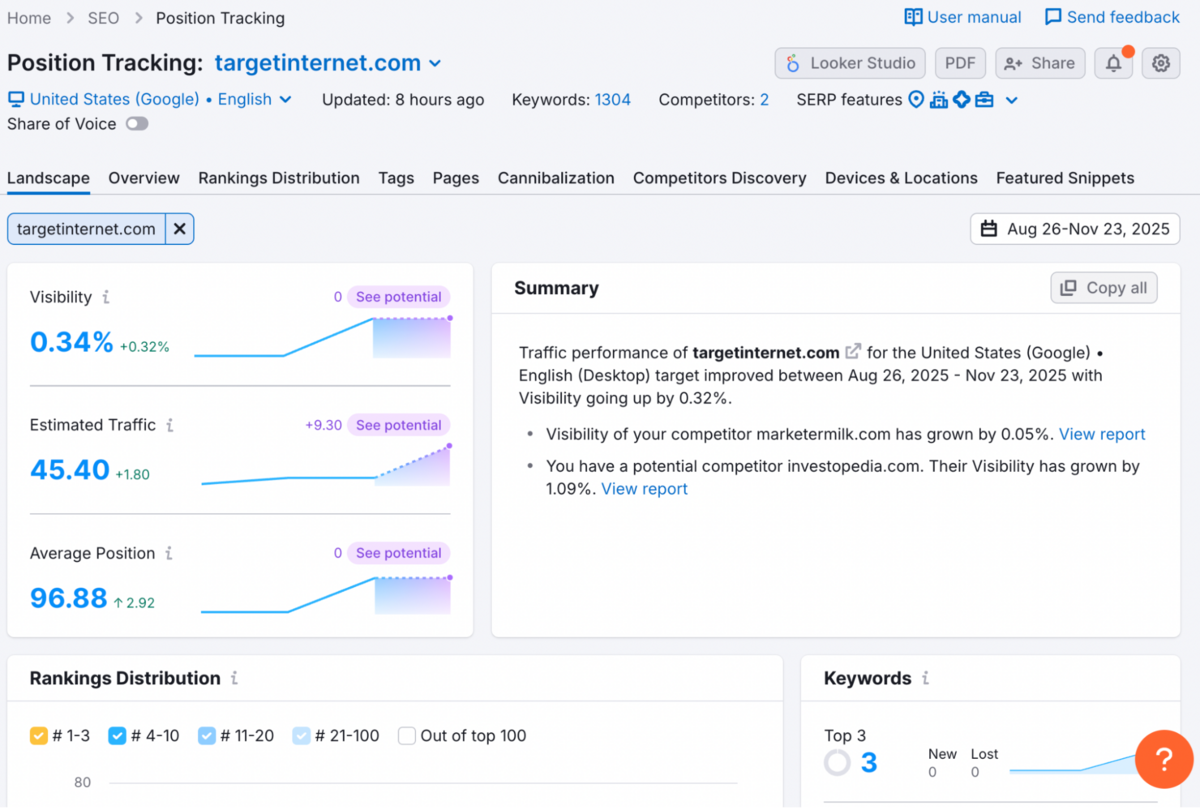The image size is (1200, 808).
Task: Switch to the Landscape tab
Action: 48,178
